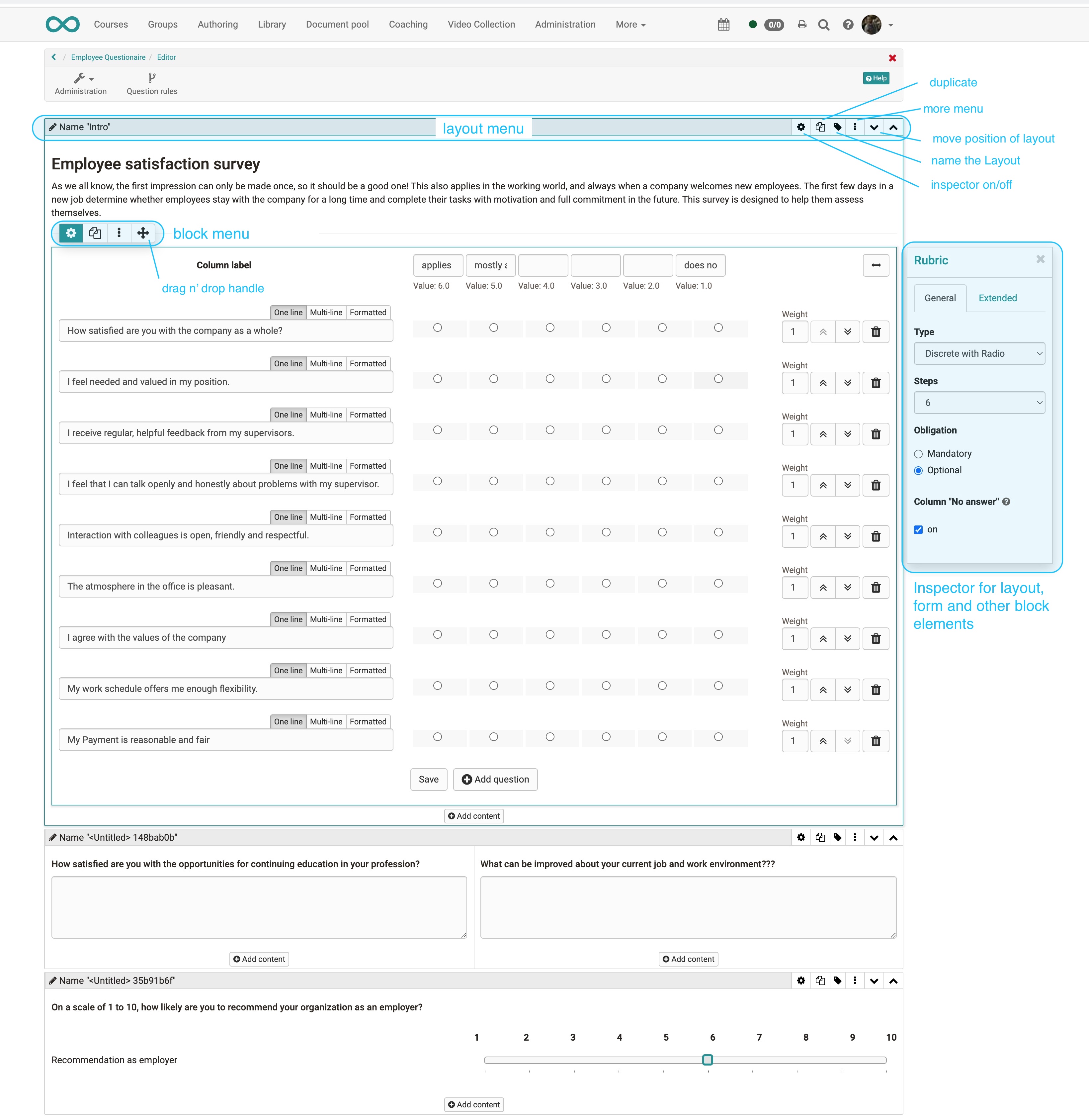Click block menu gear icon

click(71, 233)
